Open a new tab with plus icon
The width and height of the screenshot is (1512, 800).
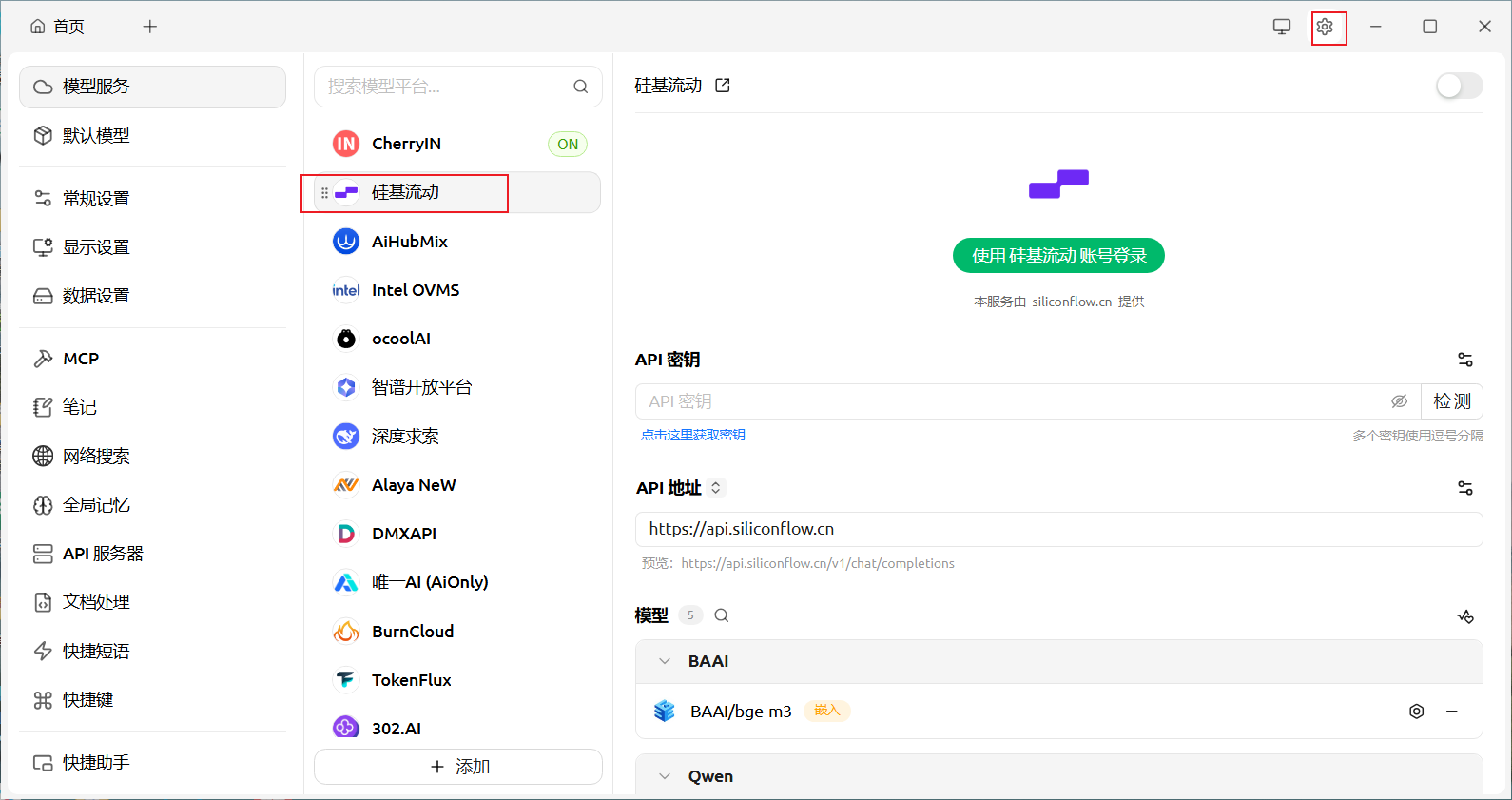[149, 27]
